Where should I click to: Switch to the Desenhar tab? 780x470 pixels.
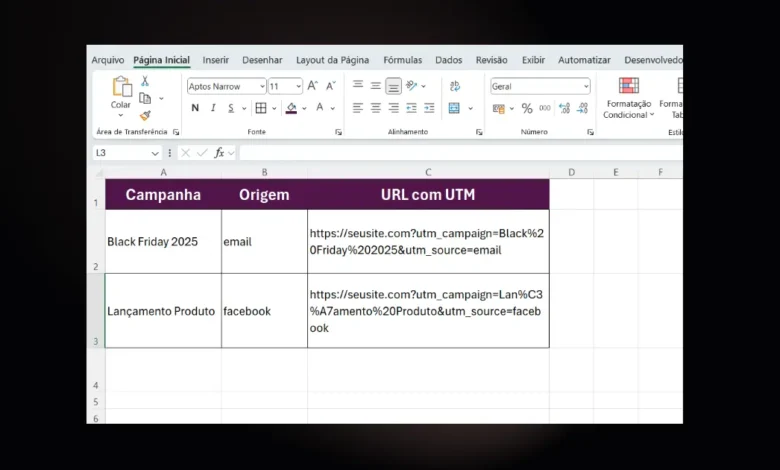tap(262, 60)
